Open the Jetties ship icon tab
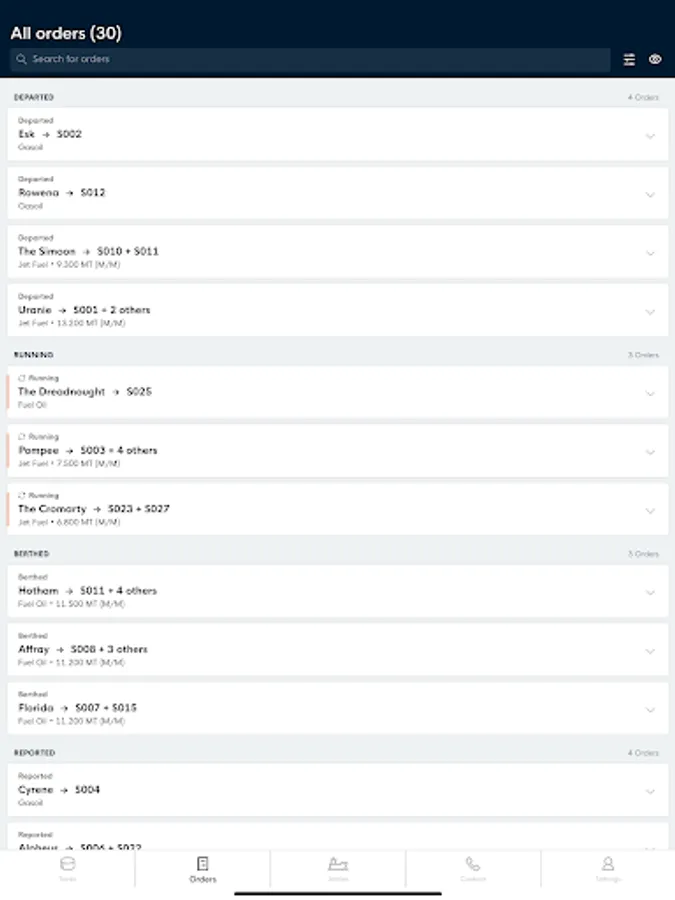Viewport: 675px width, 900px height. (x=338, y=864)
